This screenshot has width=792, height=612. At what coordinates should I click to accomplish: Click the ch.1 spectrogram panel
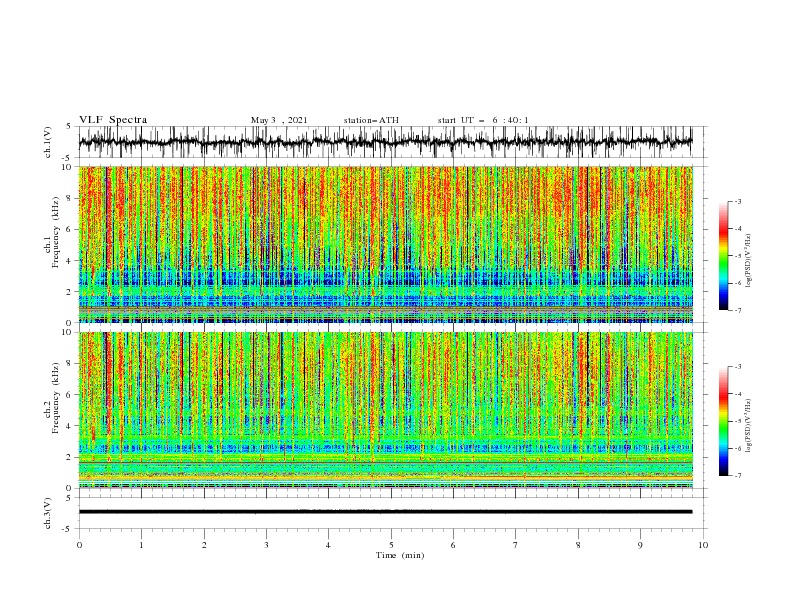click(385, 244)
